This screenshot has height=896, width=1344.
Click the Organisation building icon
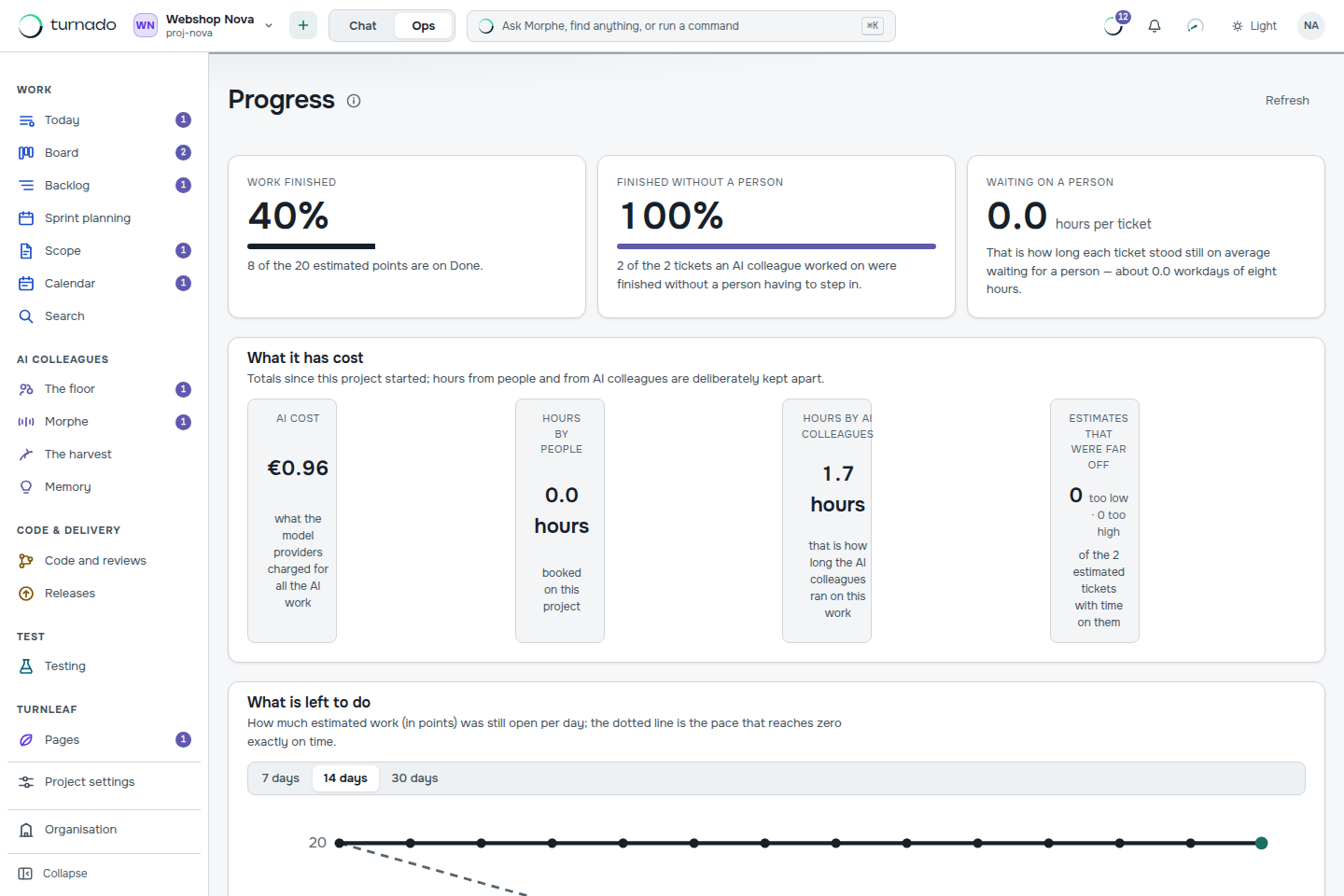(26, 830)
